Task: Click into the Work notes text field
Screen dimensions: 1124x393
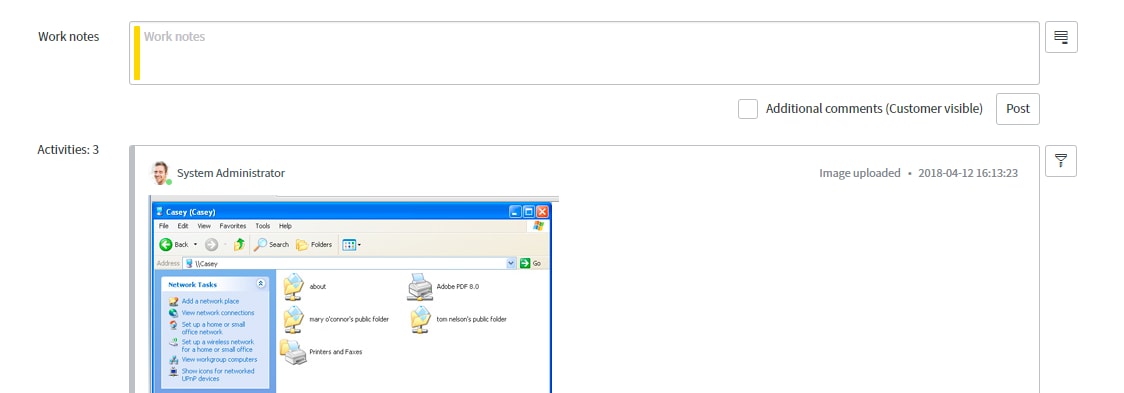Action: (584, 53)
